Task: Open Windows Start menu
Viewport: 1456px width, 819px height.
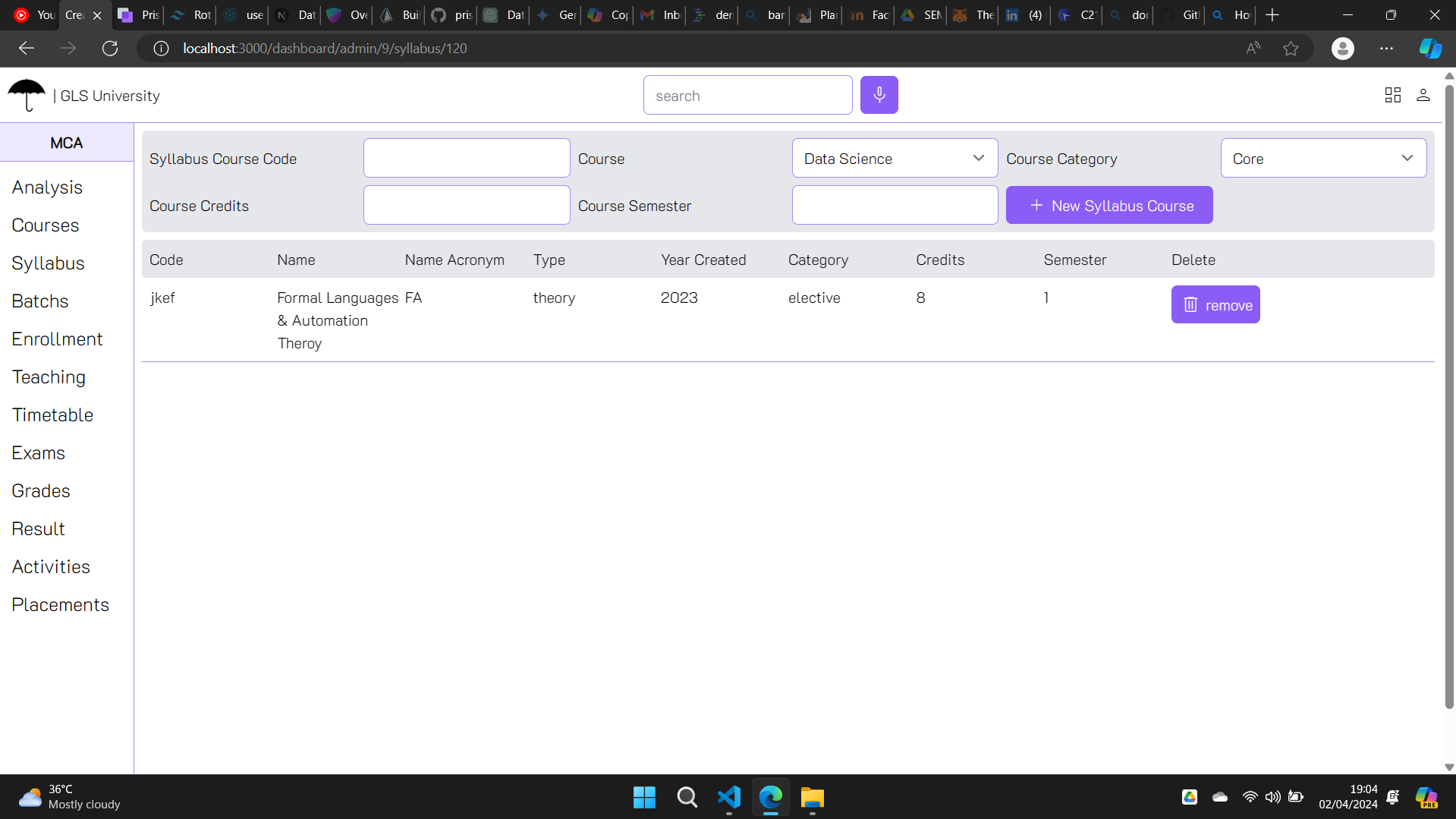Action: [x=644, y=797]
